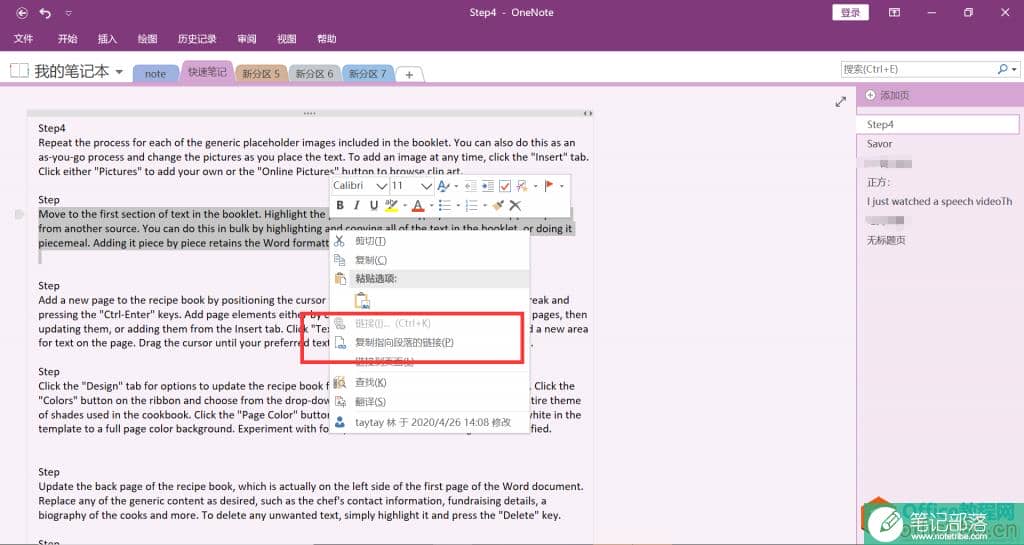1024x545 pixels.
Task: Open the Quick Access Toolbar customize arrow
Action: click(69, 13)
